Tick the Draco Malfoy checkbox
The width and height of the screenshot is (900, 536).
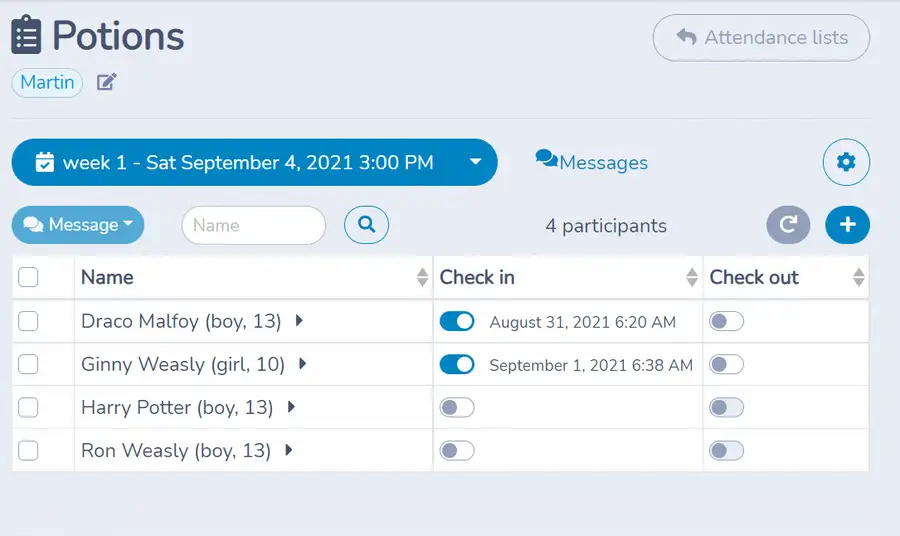click(28, 321)
